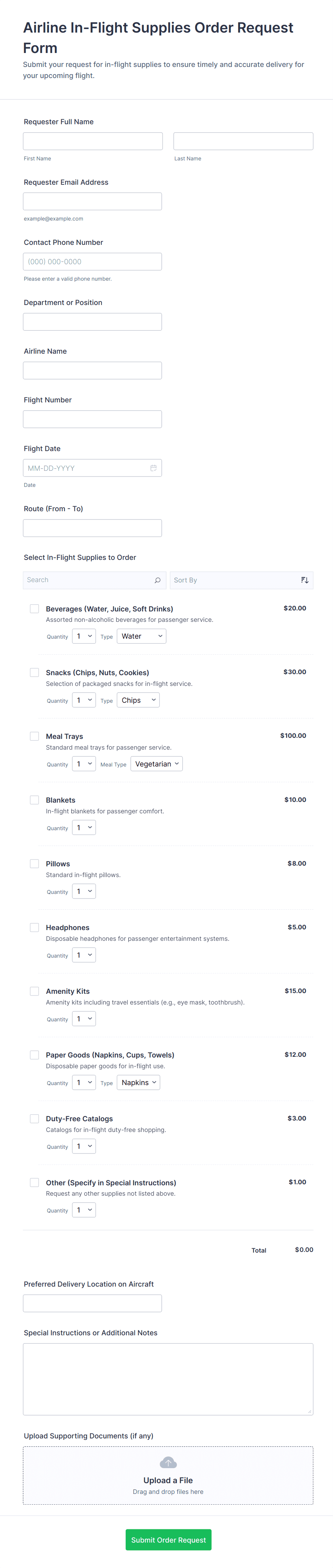Click the First Name input field
The width and height of the screenshot is (333, 1568).
coord(92,141)
